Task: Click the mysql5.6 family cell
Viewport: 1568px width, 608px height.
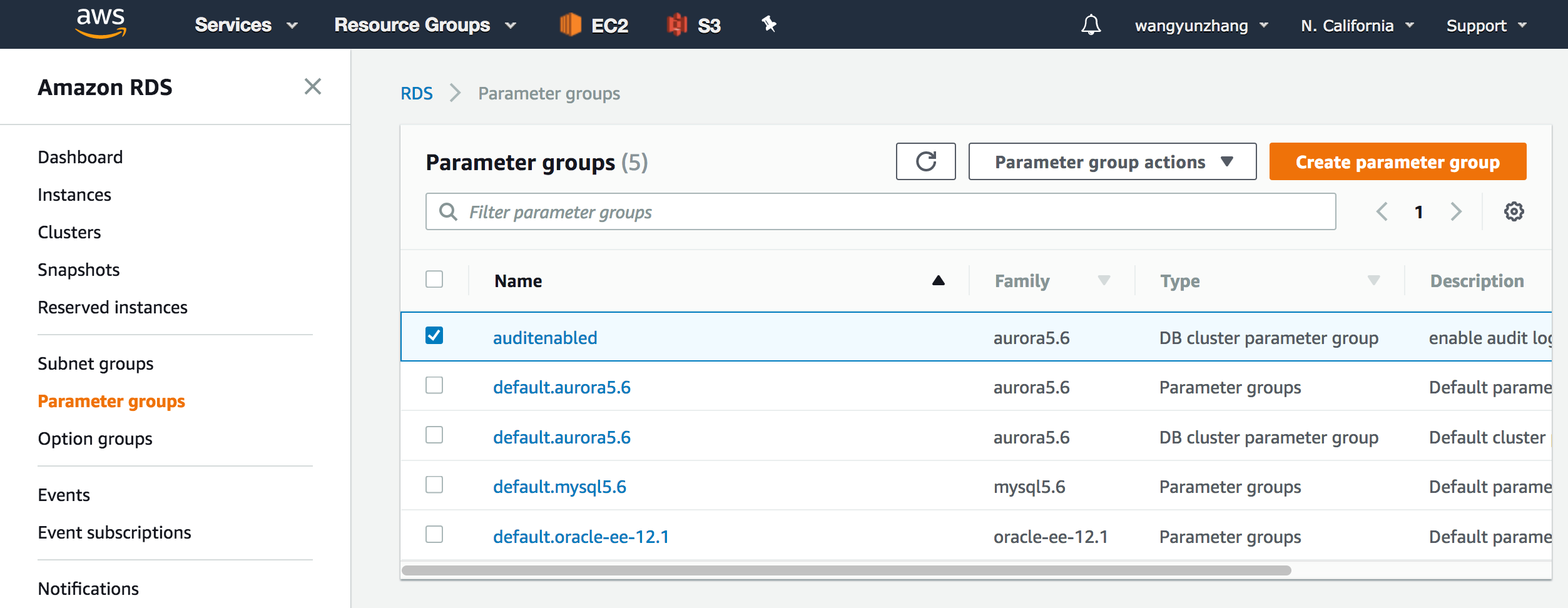Action: (x=1029, y=487)
